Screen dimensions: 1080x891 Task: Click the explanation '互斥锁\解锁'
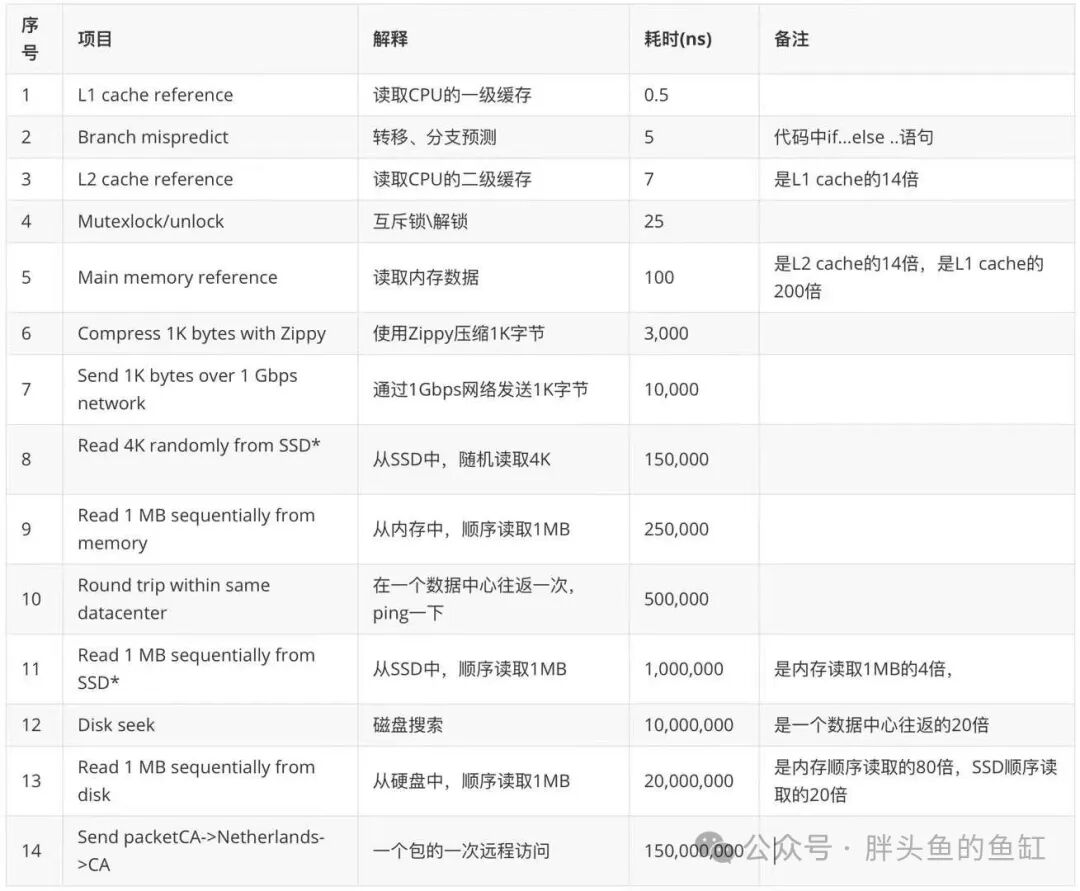coord(420,221)
